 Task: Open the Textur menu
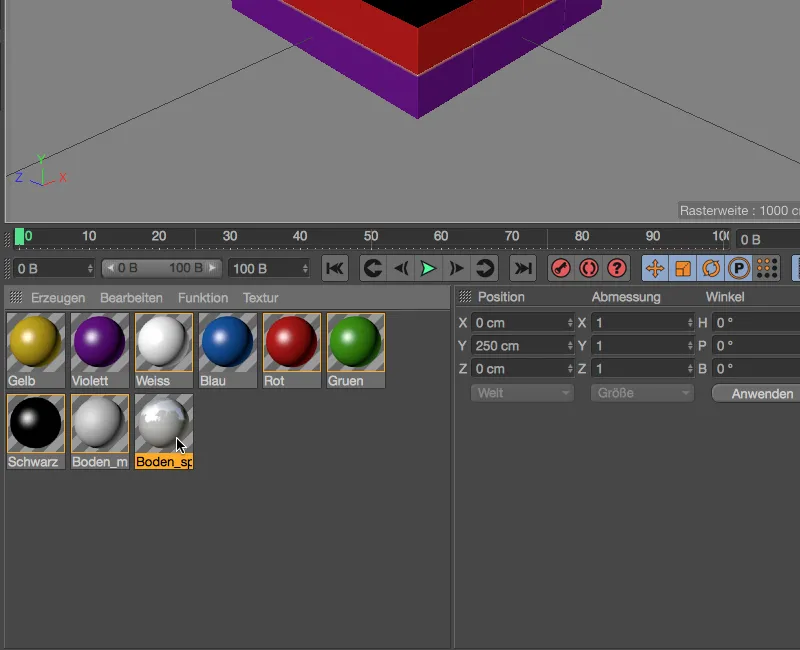(x=260, y=298)
